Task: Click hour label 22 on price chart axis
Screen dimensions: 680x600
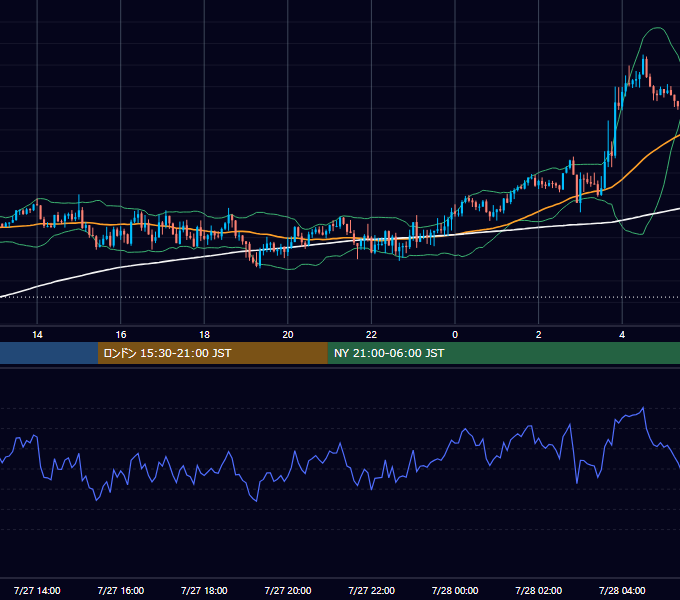Action: [371, 335]
